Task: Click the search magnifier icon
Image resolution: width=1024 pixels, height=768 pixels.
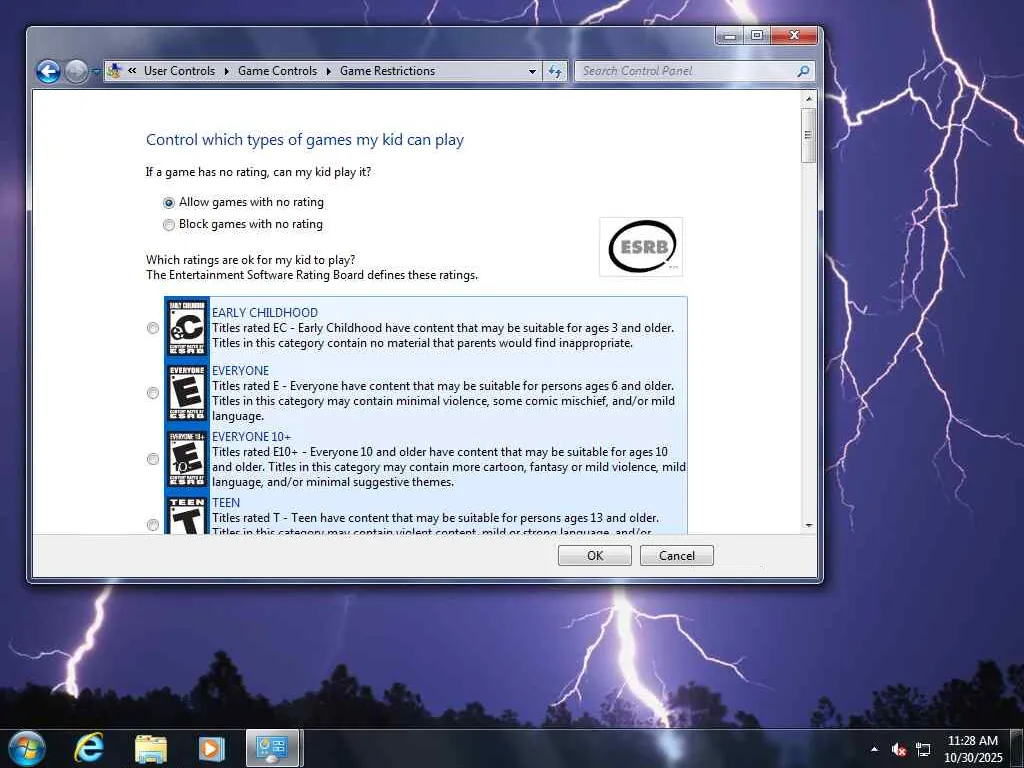Action: (803, 71)
